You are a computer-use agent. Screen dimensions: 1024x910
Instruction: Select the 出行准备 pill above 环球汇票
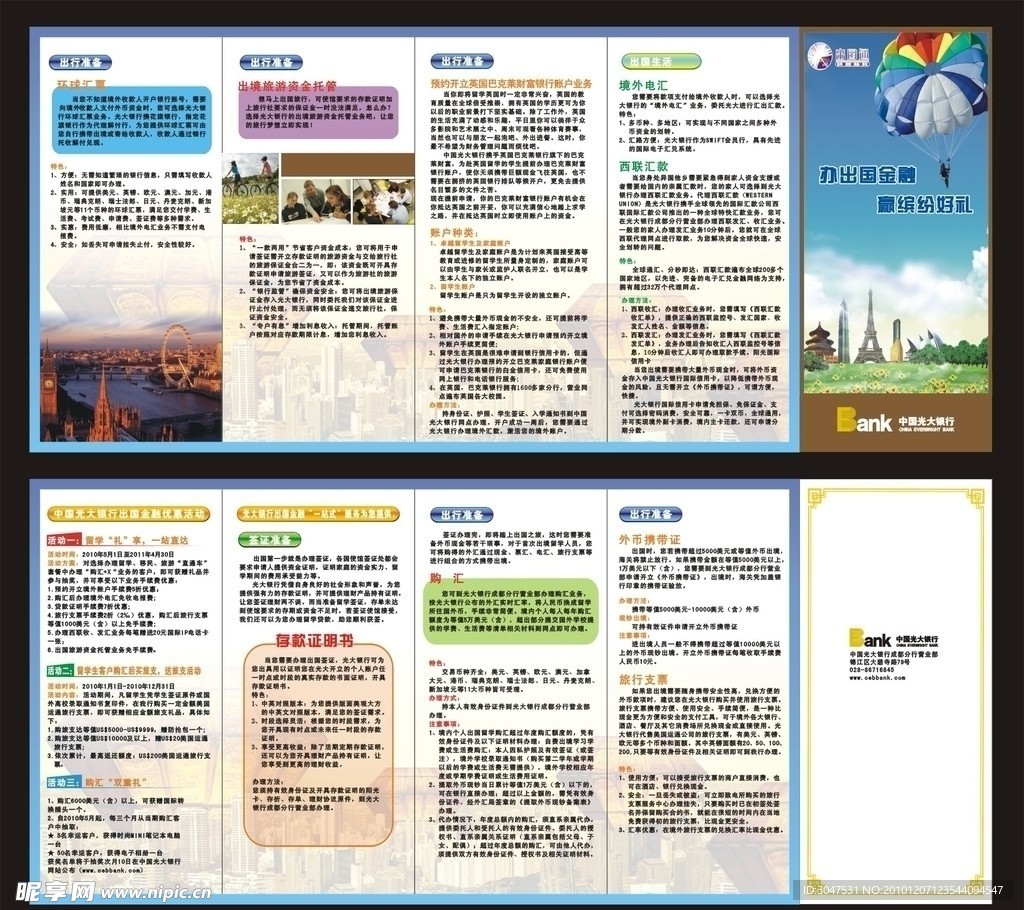80,63
